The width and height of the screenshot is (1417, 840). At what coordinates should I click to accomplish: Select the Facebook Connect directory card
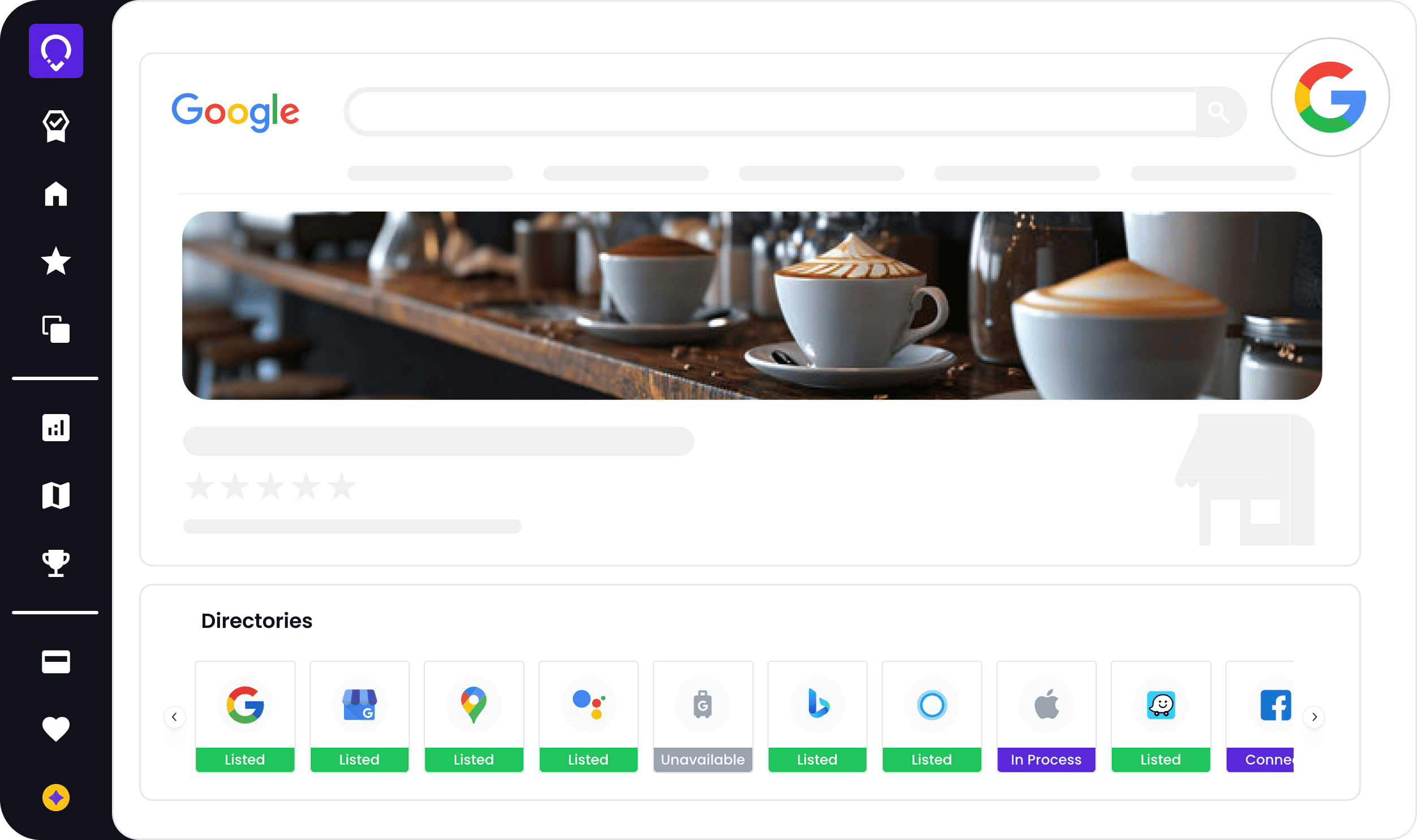1260,716
